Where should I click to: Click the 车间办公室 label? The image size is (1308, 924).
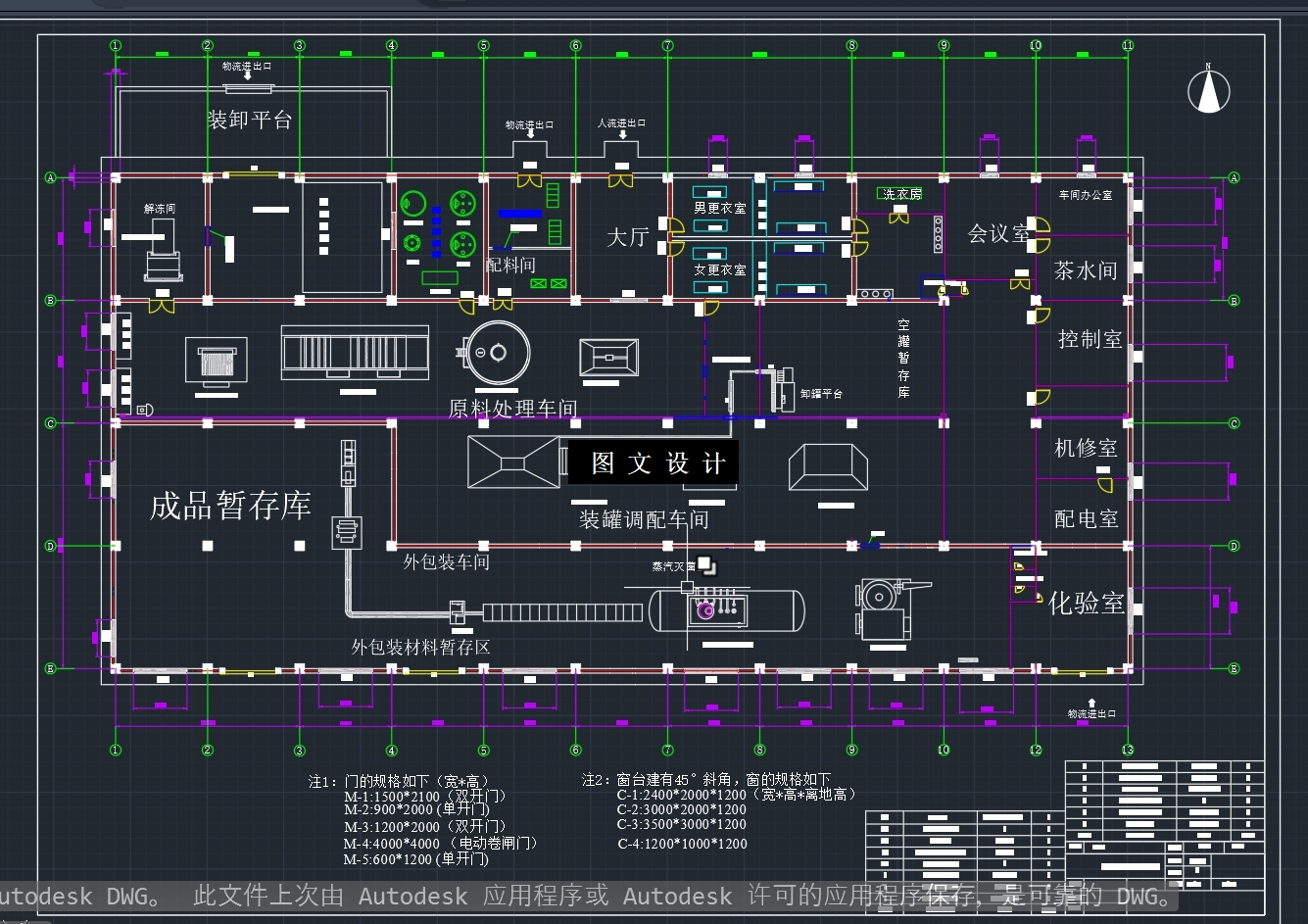pyautogui.click(x=1086, y=195)
